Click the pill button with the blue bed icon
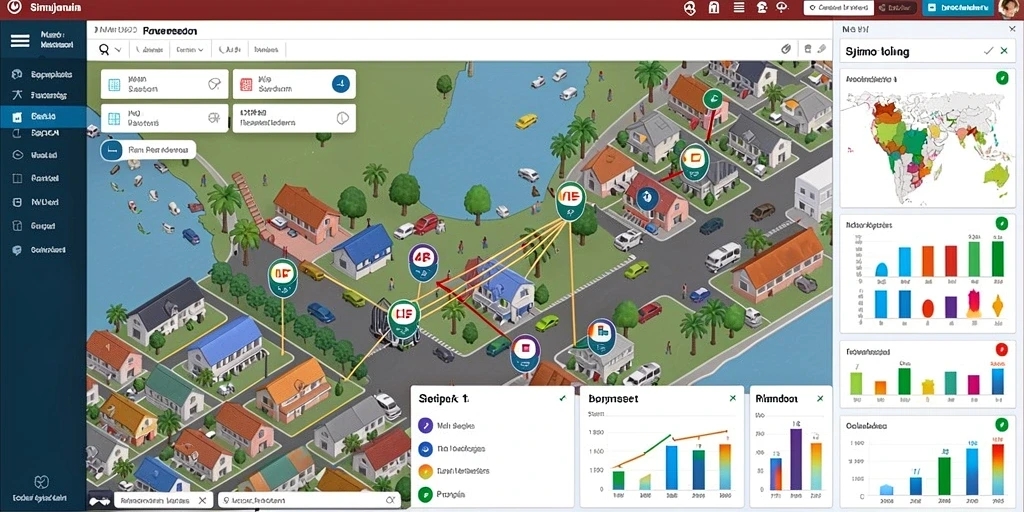Image resolution: width=1024 pixels, height=512 pixels. tap(148, 150)
